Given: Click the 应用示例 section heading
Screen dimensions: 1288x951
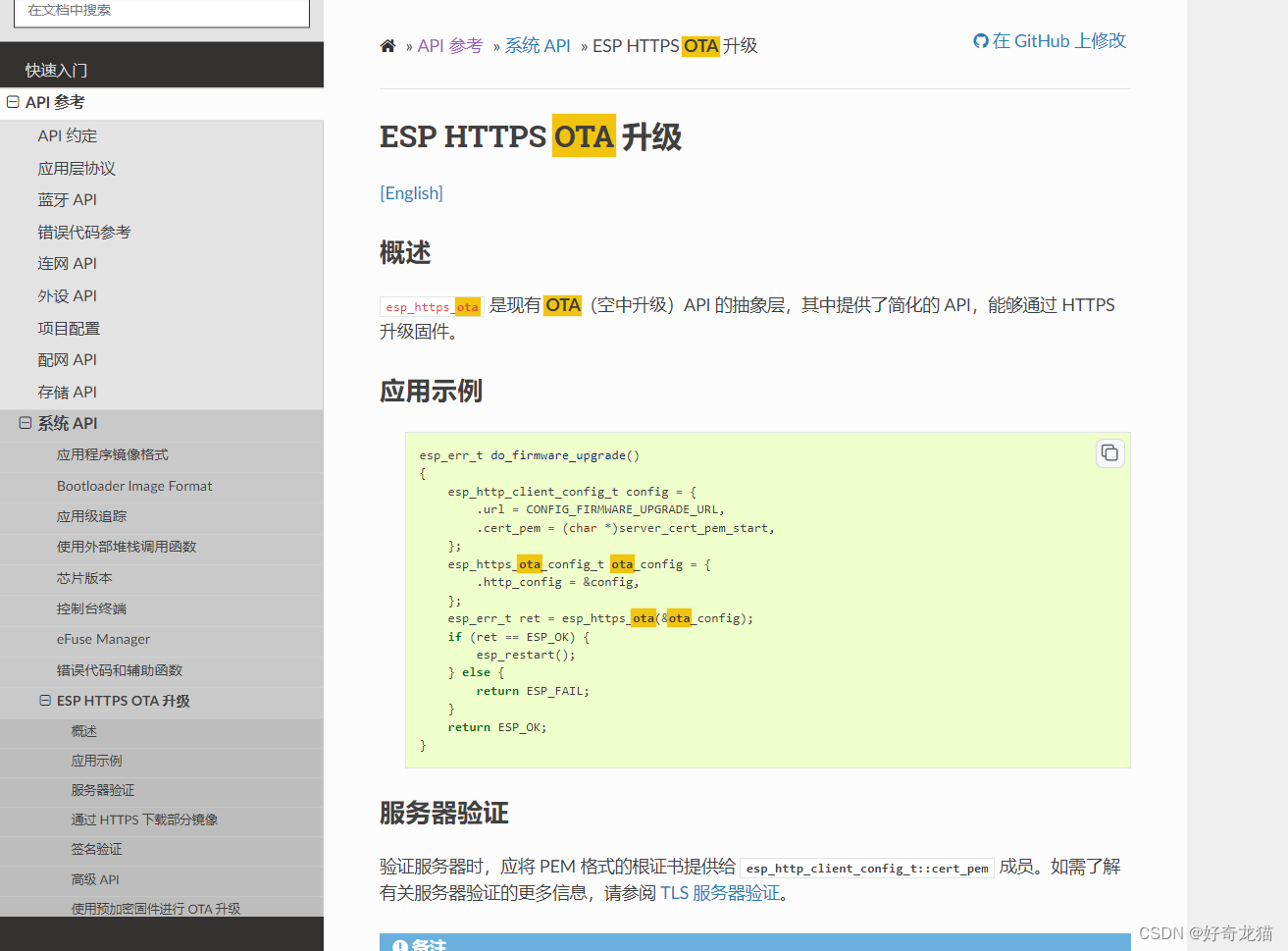Looking at the screenshot, I should point(432,391).
